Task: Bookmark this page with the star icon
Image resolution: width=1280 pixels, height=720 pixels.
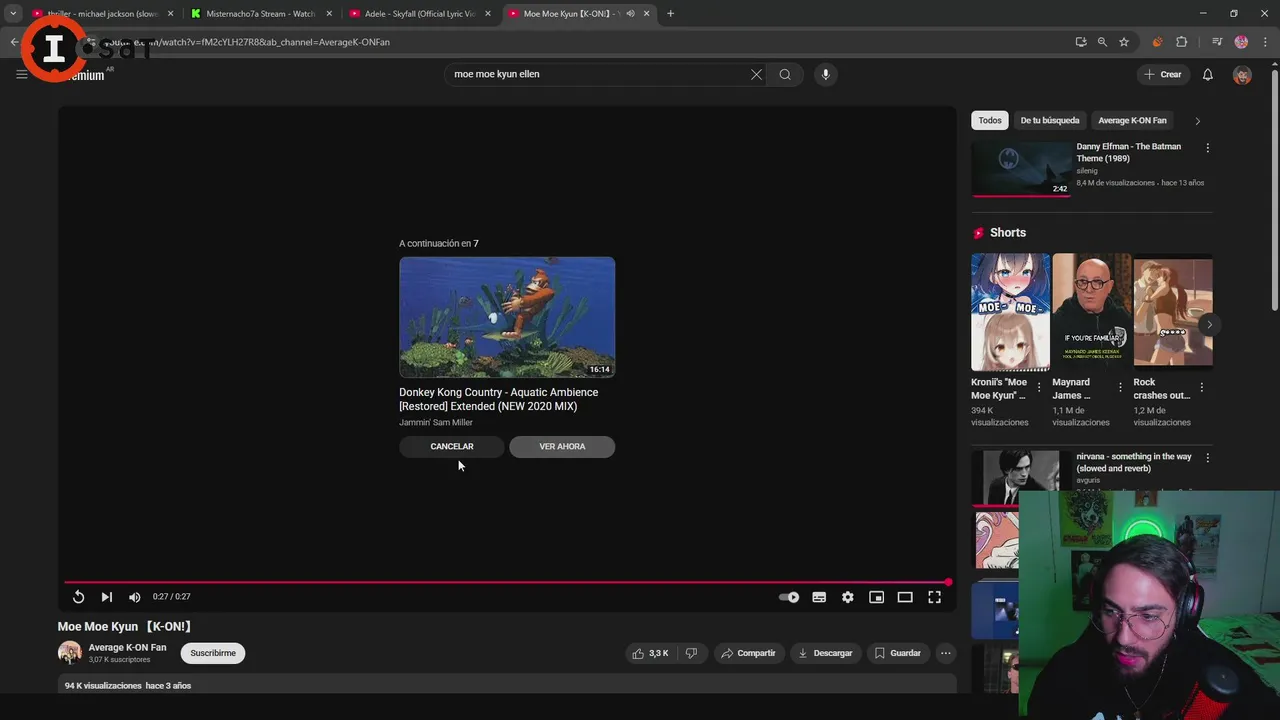Action: 1124,42
